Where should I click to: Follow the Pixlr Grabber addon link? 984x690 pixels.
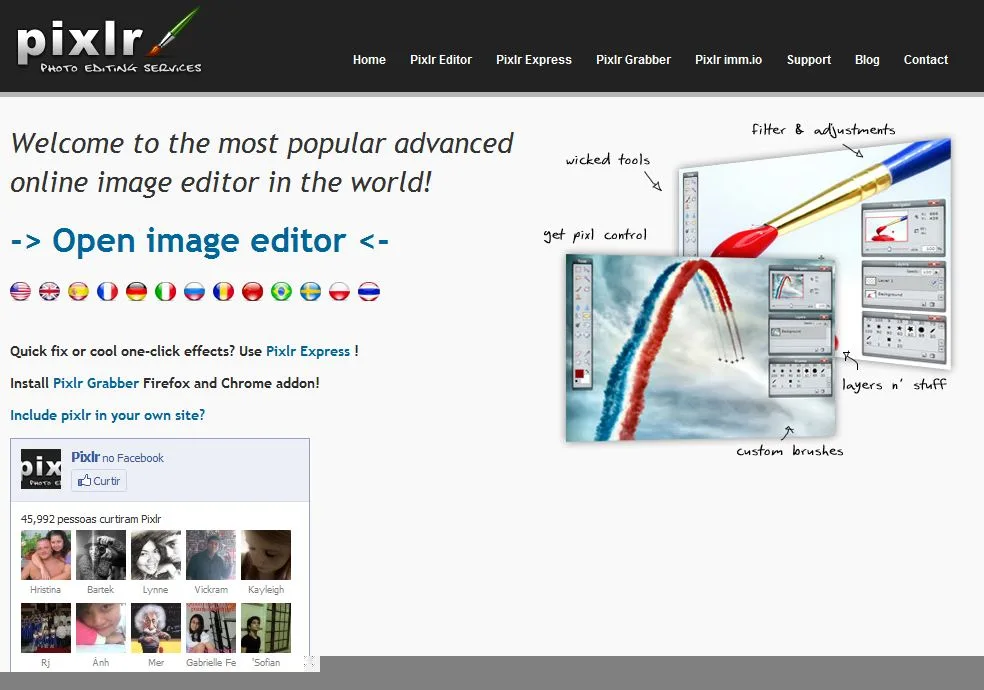click(x=96, y=383)
